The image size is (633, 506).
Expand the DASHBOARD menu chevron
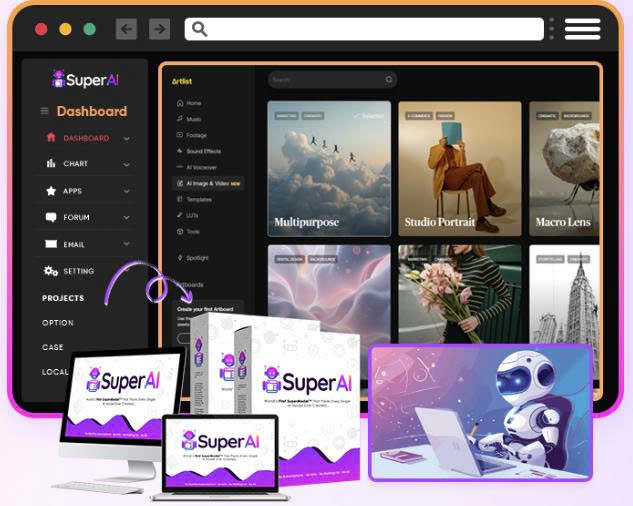click(126, 138)
